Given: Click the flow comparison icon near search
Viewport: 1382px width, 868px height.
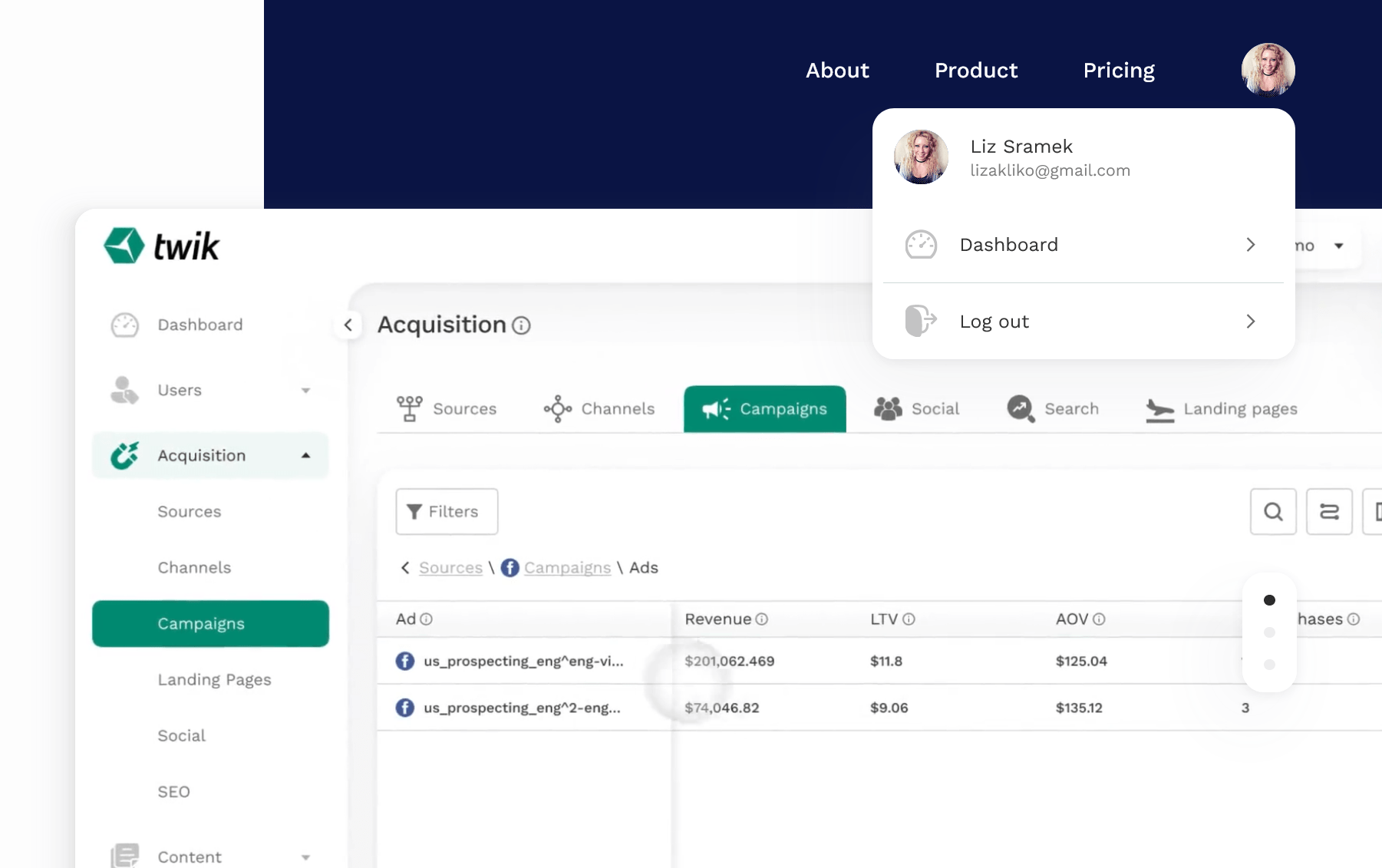Looking at the screenshot, I should click(x=1330, y=511).
